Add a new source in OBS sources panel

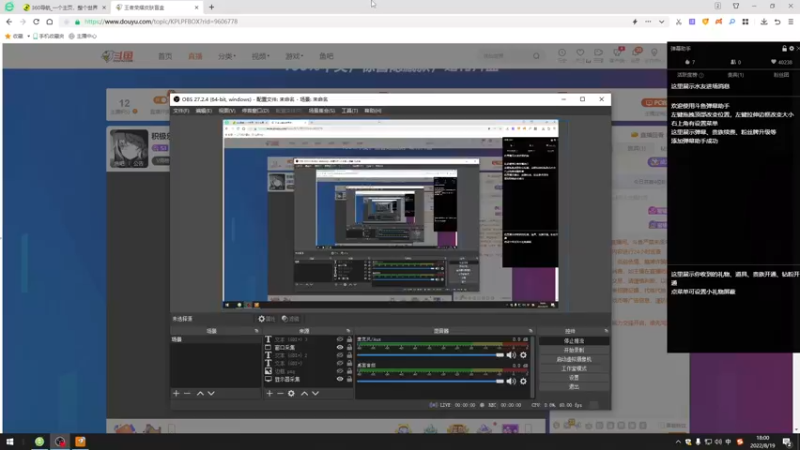(x=269, y=393)
